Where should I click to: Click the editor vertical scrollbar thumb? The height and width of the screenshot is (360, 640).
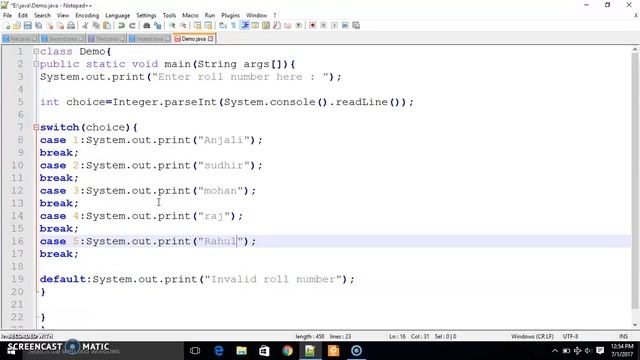point(635,180)
